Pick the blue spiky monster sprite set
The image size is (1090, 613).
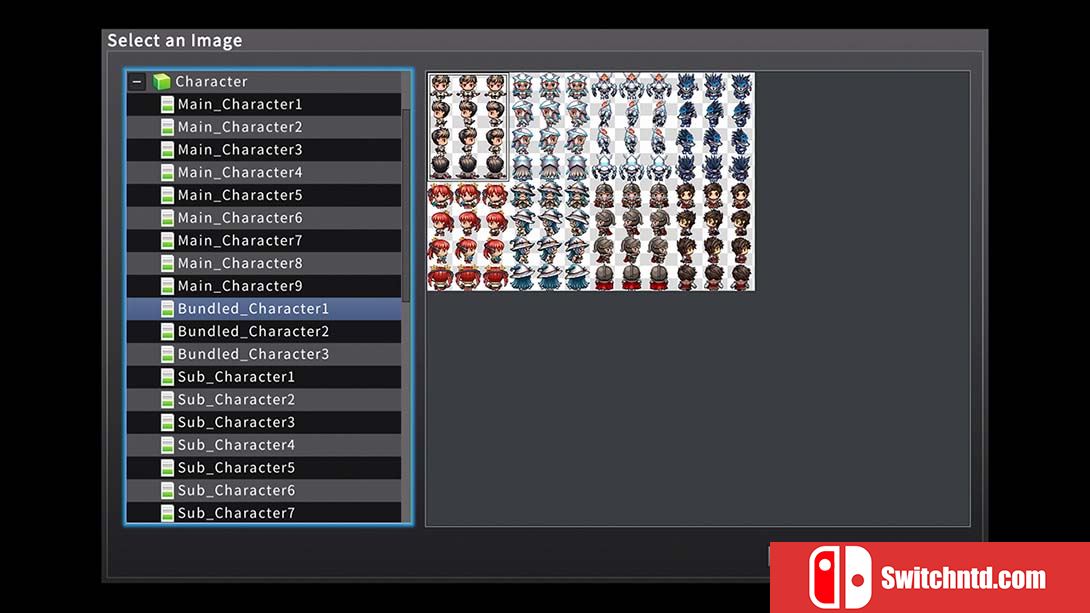click(714, 127)
